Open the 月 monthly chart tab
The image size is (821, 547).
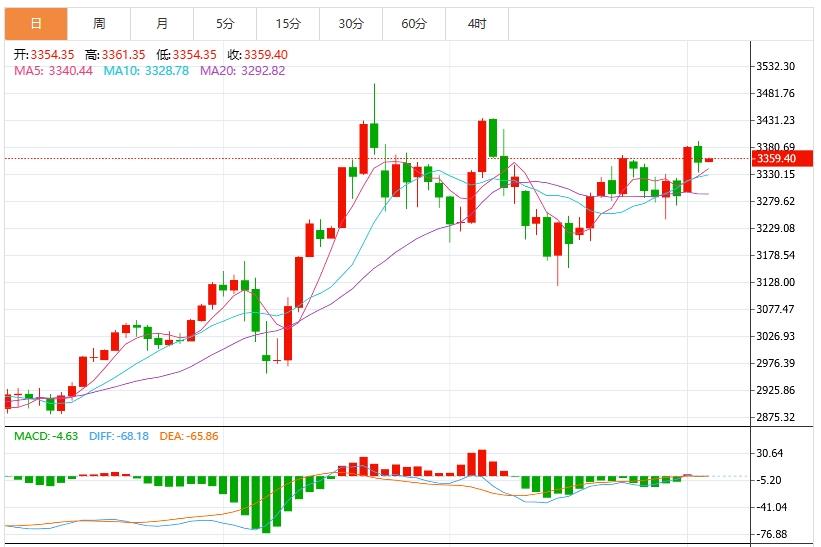point(162,23)
